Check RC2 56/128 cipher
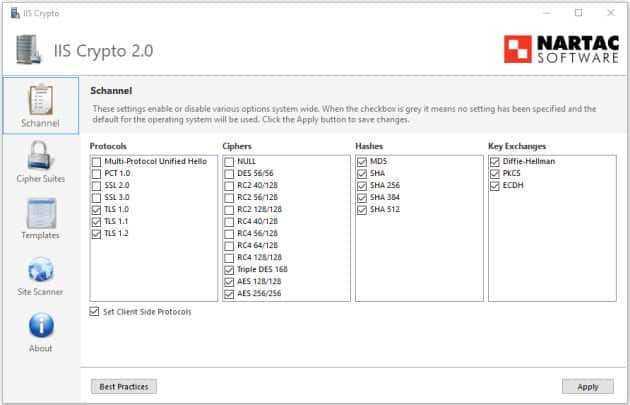This screenshot has width=630, height=405. [x=229, y=198]
